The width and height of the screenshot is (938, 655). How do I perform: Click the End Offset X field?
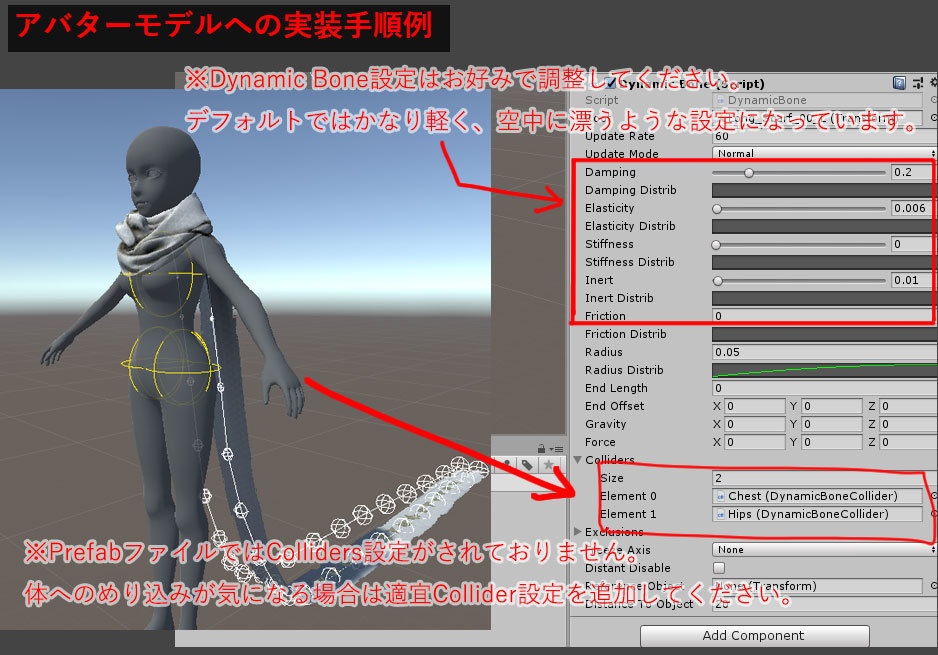(x=754, y=406)
